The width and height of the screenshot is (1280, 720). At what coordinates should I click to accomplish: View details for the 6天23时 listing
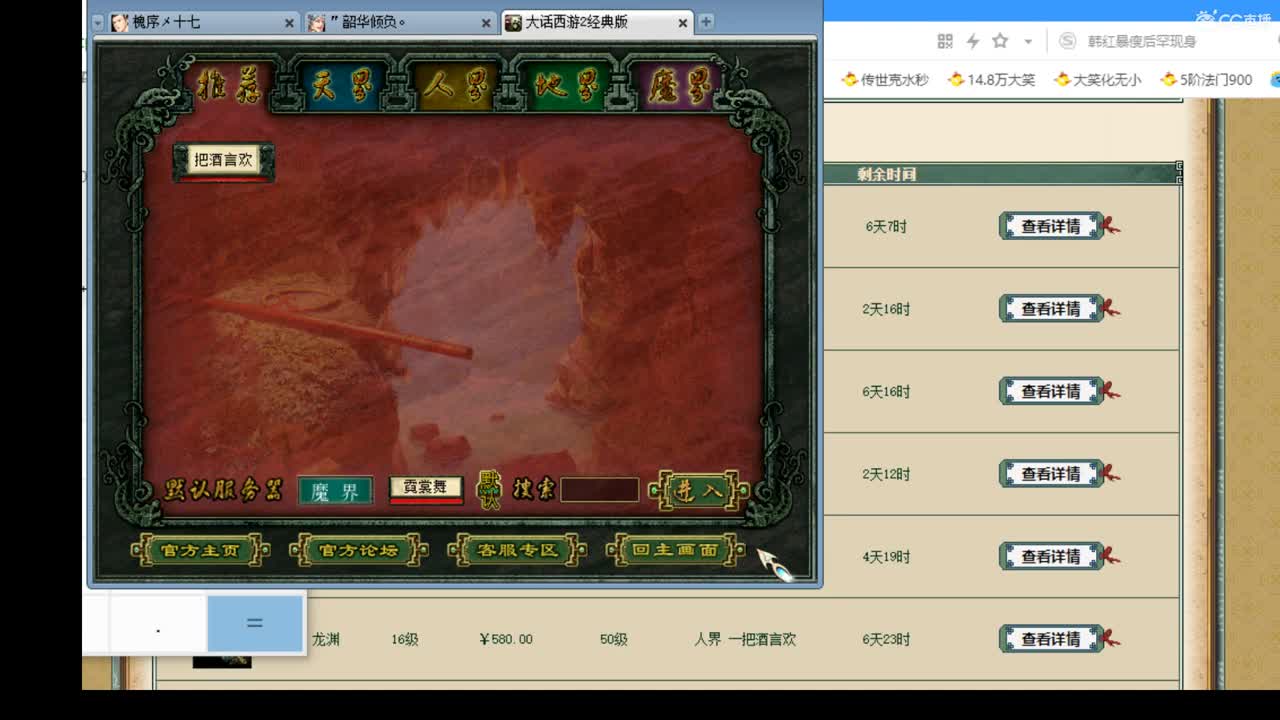[1051, 639]
